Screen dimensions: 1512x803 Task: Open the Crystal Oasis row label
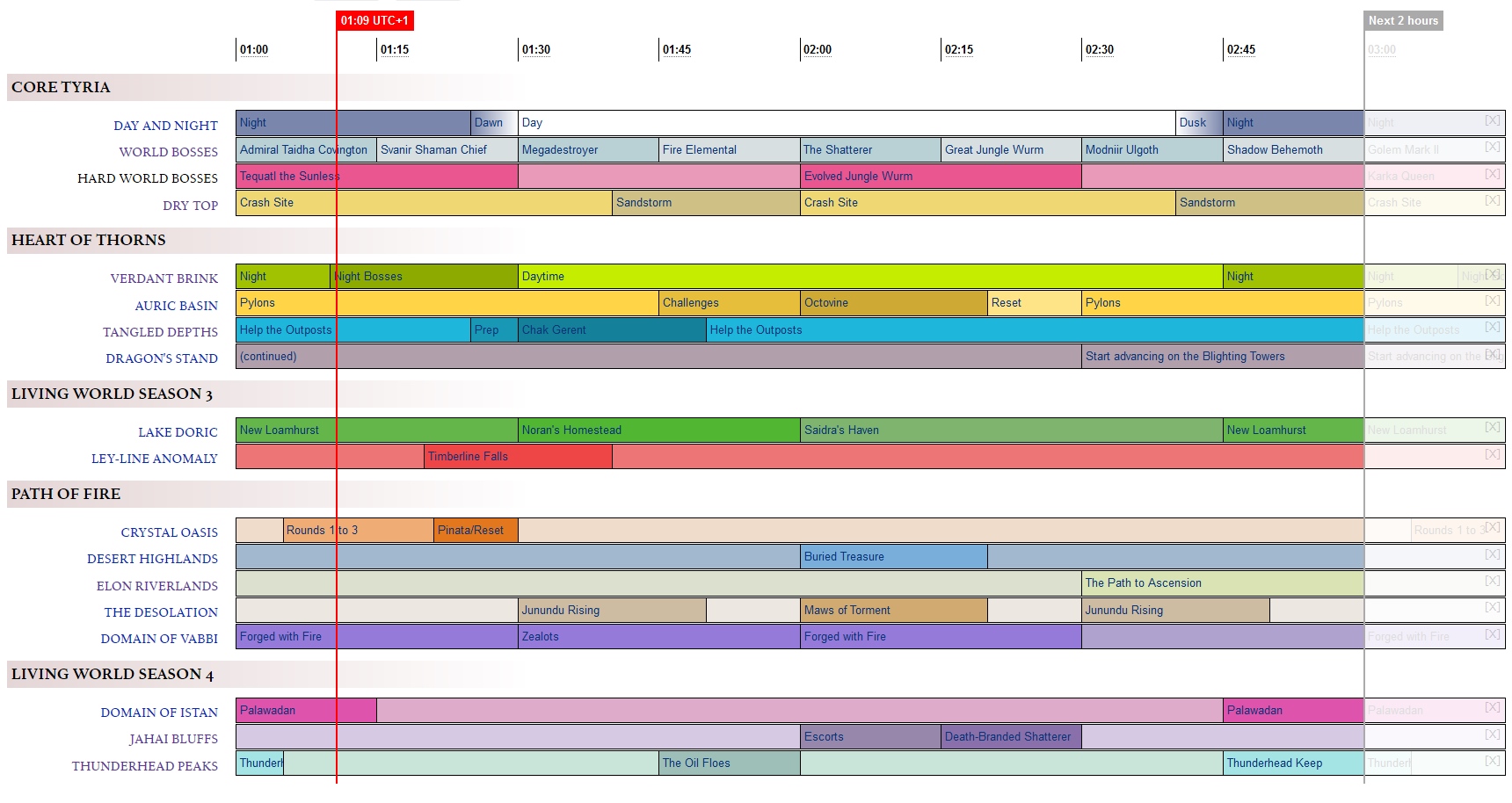(x=169, y=532)
